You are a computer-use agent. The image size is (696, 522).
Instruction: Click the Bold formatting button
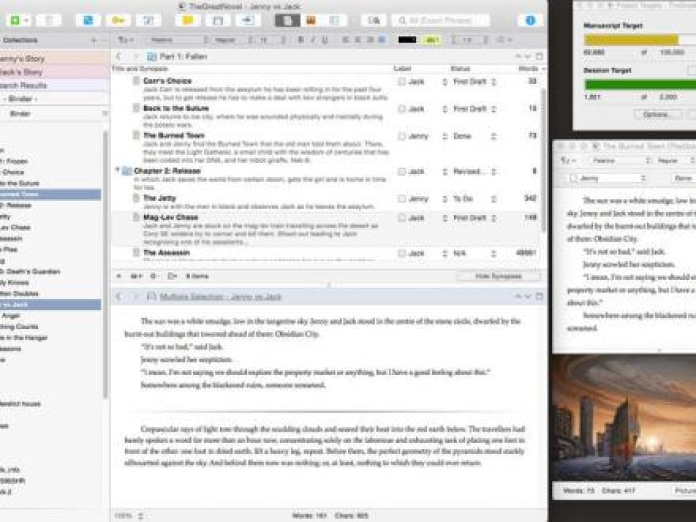298,40
